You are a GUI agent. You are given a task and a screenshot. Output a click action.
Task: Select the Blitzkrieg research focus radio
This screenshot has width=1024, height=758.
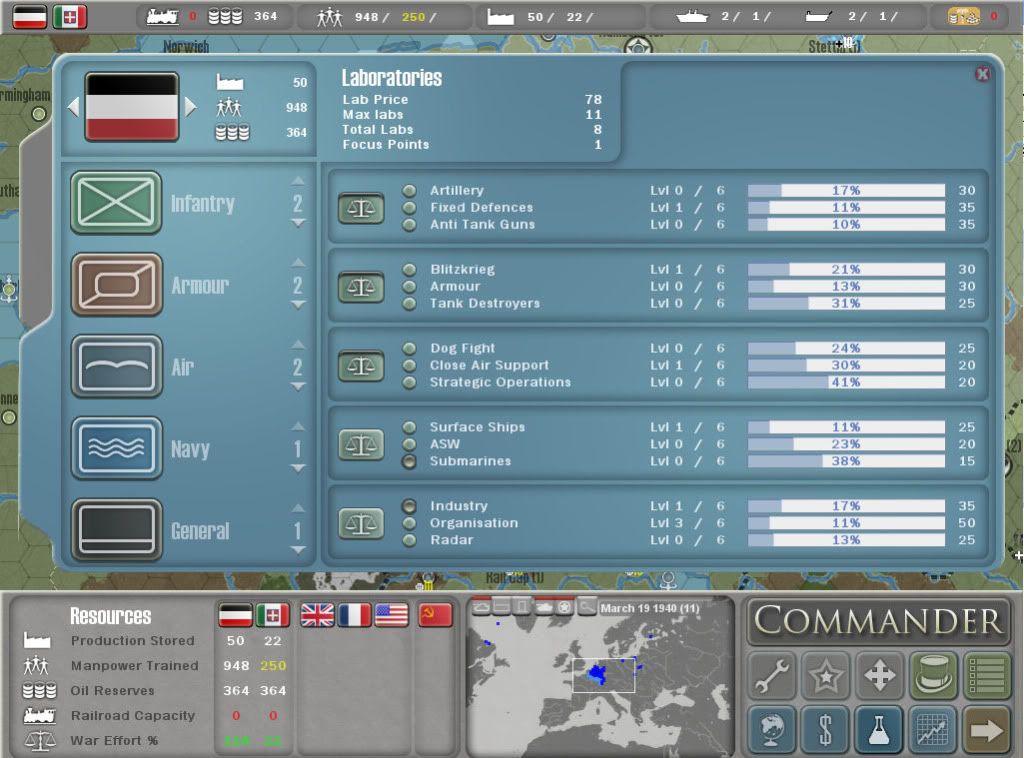pos(409,269)
